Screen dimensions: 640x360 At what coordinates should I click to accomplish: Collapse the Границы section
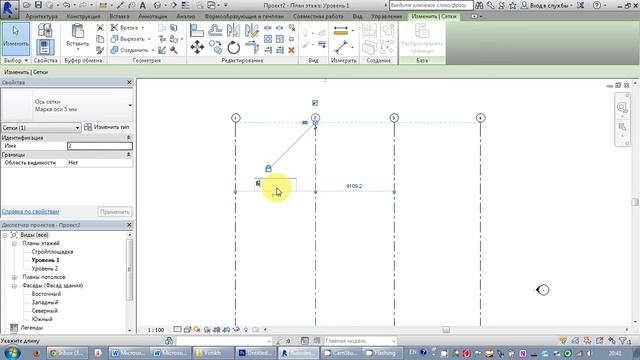[x=129, y=155]
